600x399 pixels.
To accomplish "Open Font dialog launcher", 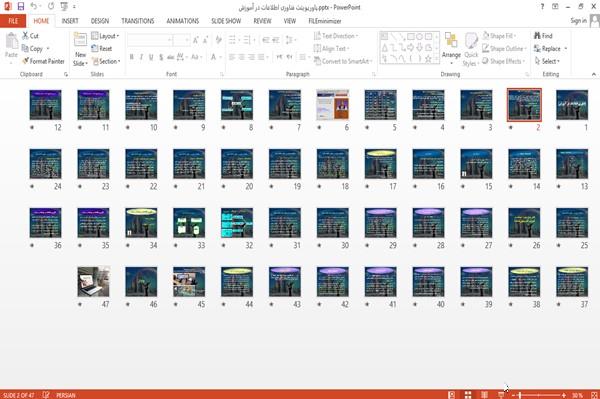I will (222, 74).
